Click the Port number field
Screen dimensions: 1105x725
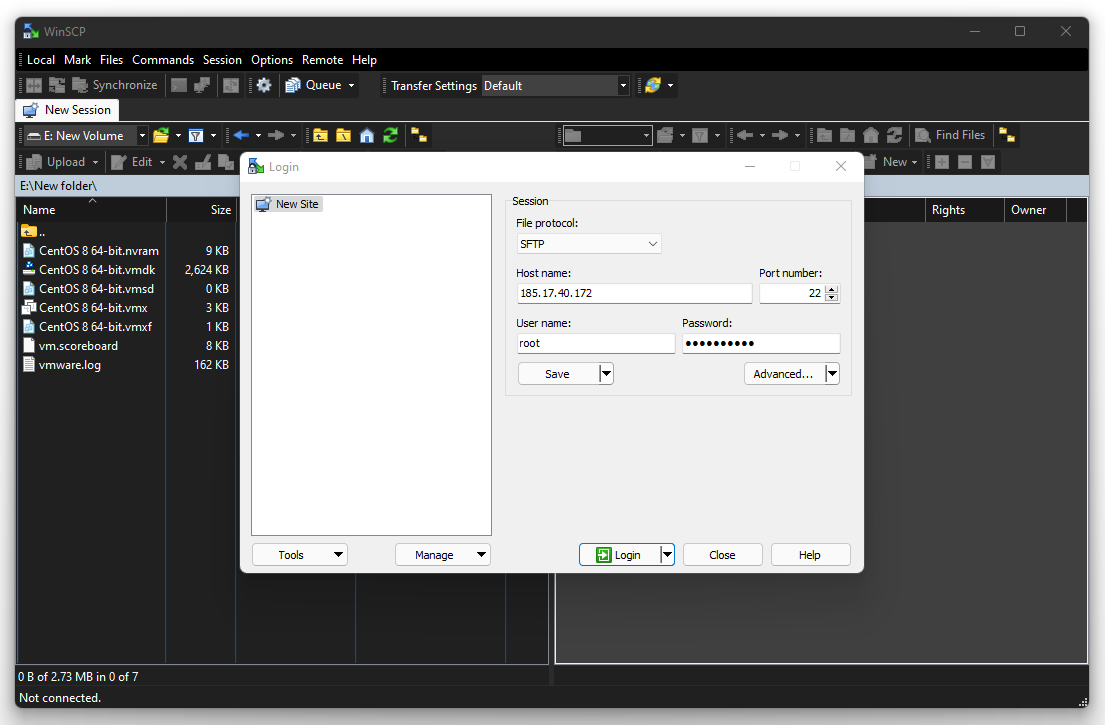792,293
